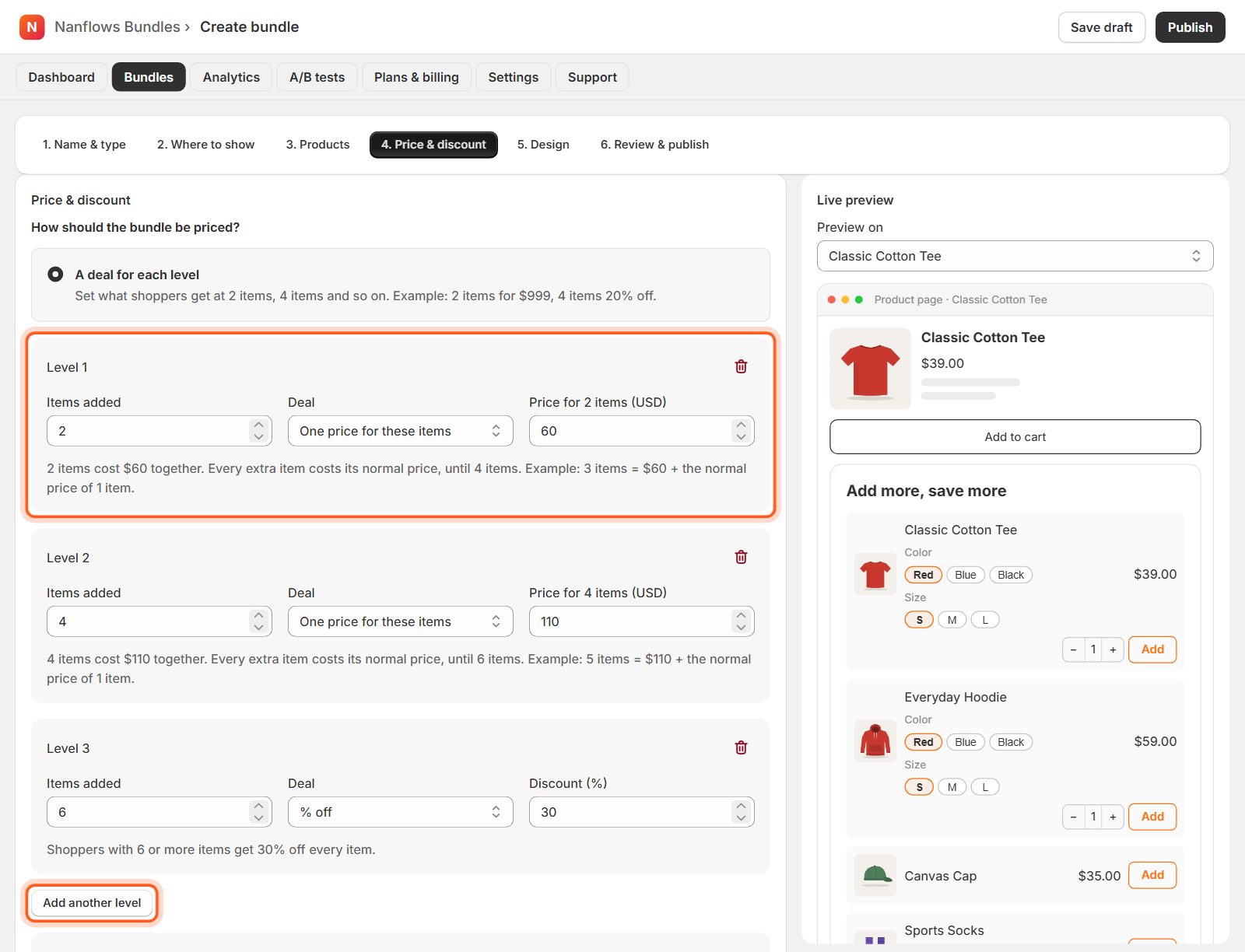Go to the Analytics tab

pyautogui.click(x=231, y=77)
